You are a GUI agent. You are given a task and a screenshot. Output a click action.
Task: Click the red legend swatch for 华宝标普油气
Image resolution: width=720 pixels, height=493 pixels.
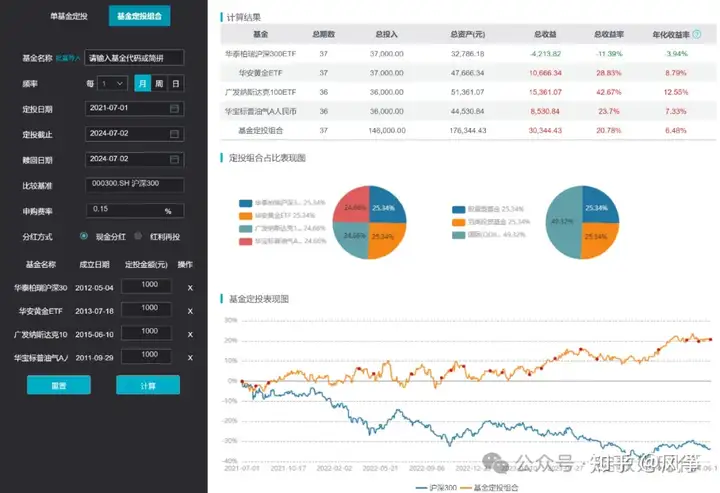(246, 241)
